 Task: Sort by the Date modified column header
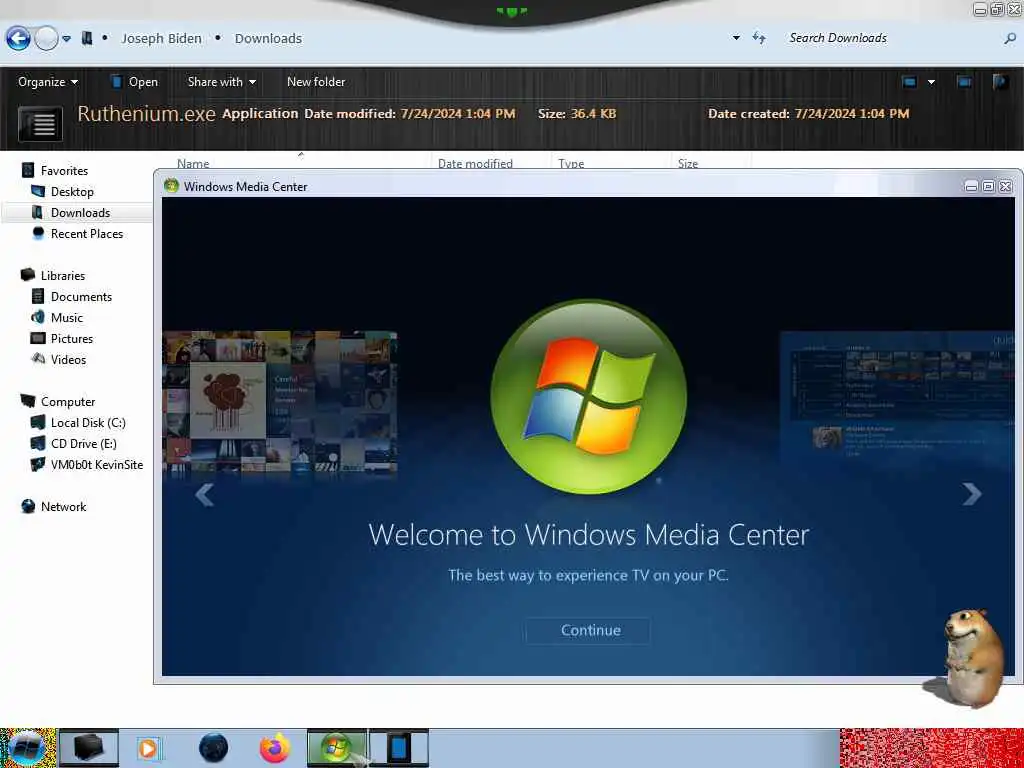click(x=475, y=163)
